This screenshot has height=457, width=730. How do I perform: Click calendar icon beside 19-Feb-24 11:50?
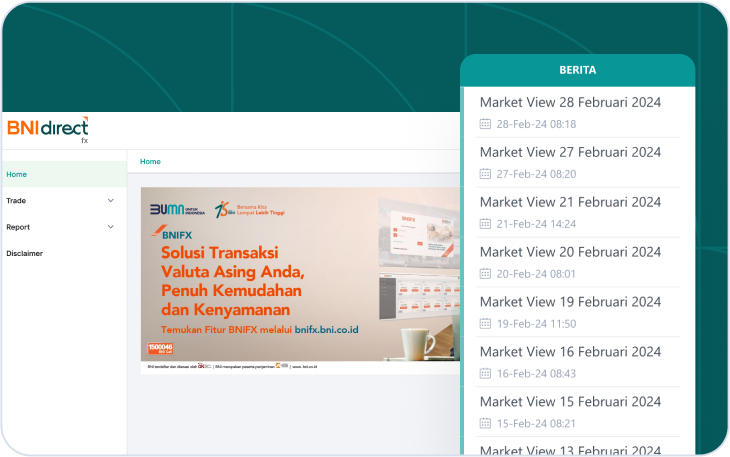(x=486, y=324)
